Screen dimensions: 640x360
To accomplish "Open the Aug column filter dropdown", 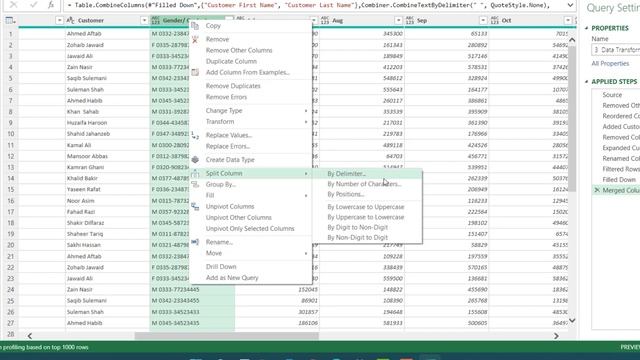I will coord(398,20).
